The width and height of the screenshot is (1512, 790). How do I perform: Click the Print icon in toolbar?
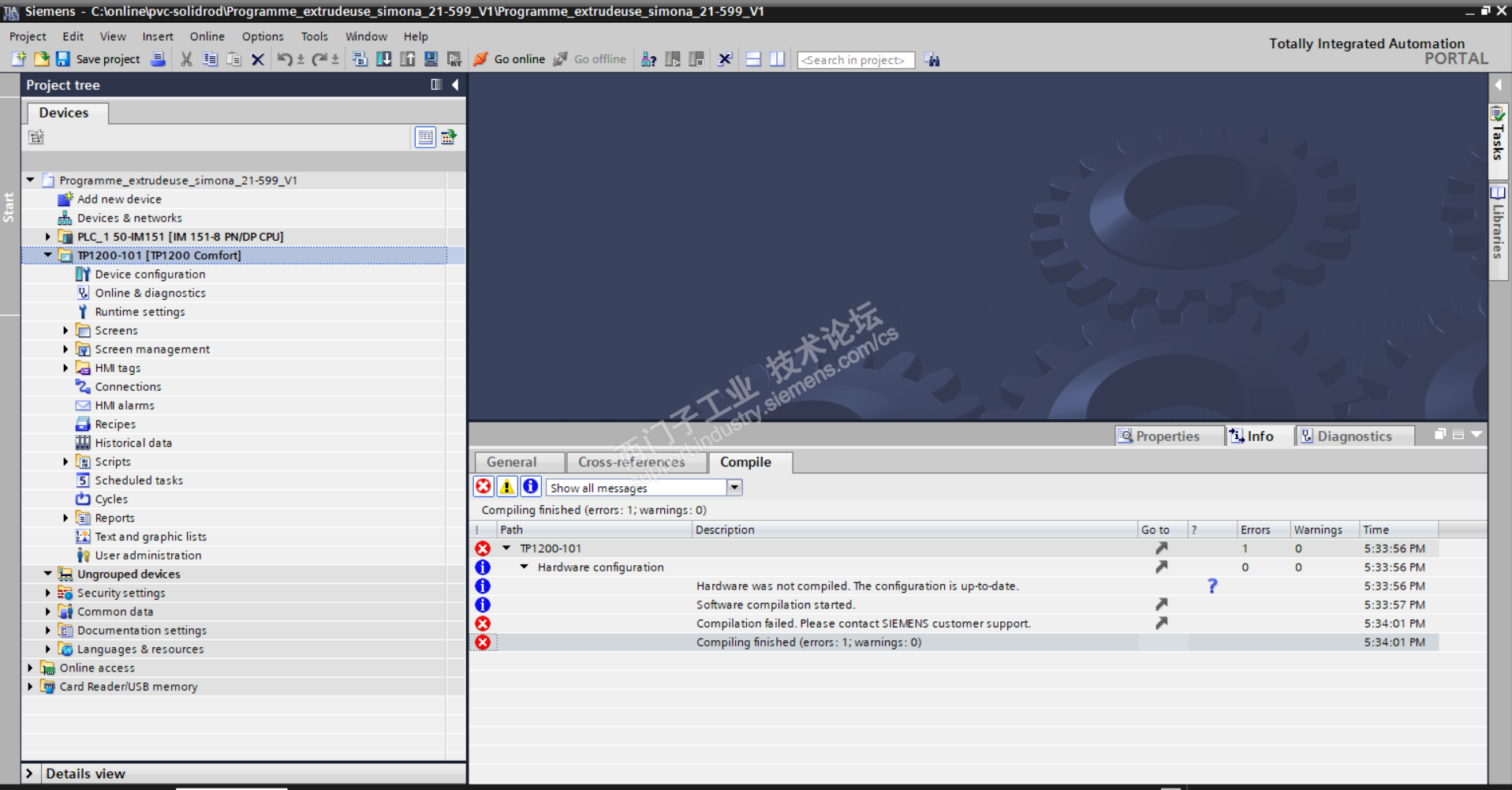[159, 59]
